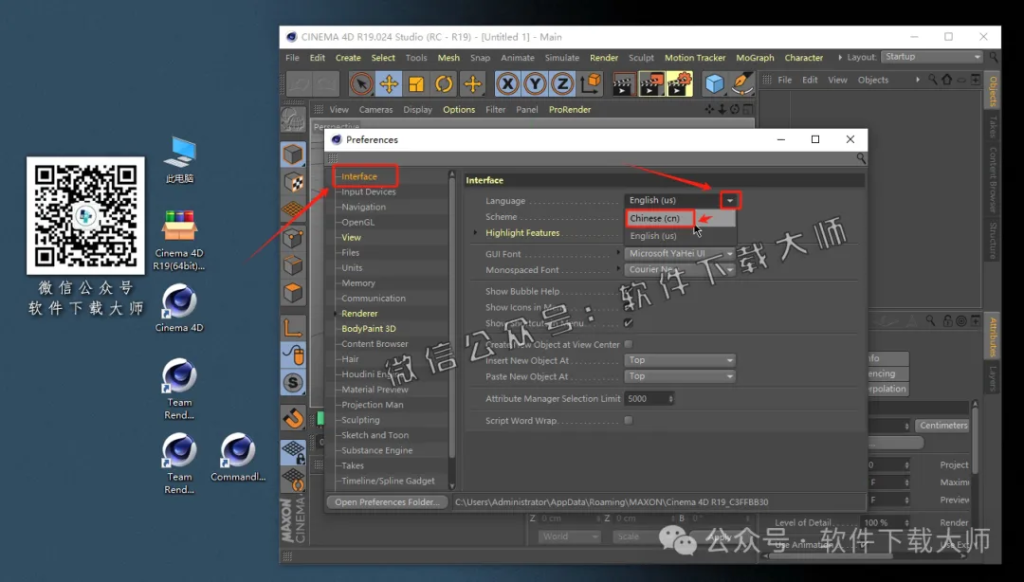Open Render Settings from the toolbar
This screenshot has height=582, width=1024.
[680, 85]
